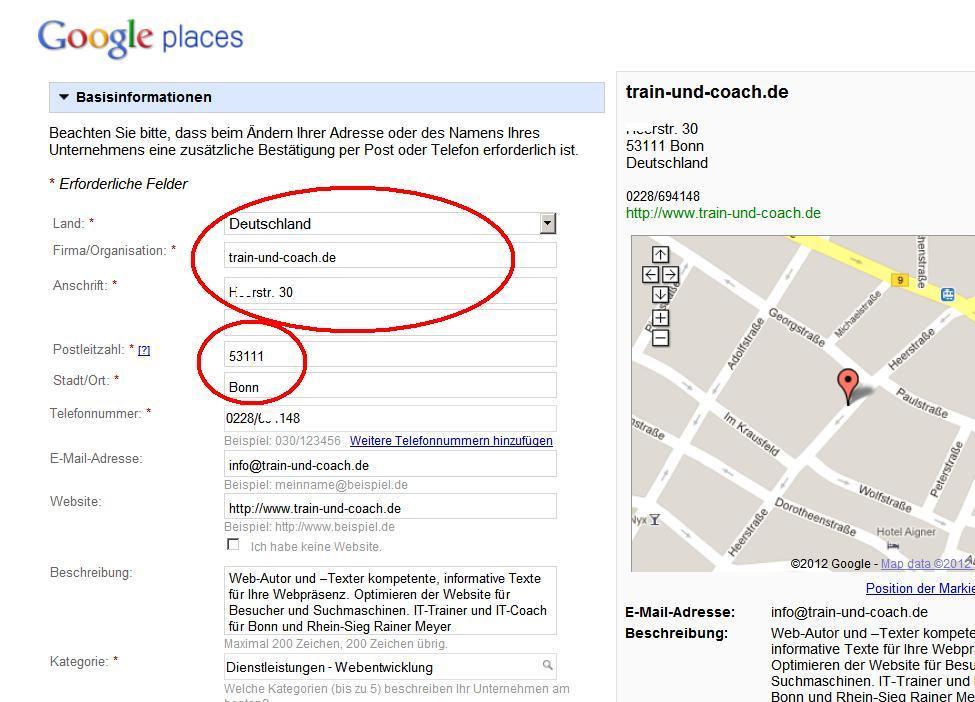Click the Stadt/Ort field containing Bonn
The height and width of the screenshot is (702, 975).
coord(390,386)
